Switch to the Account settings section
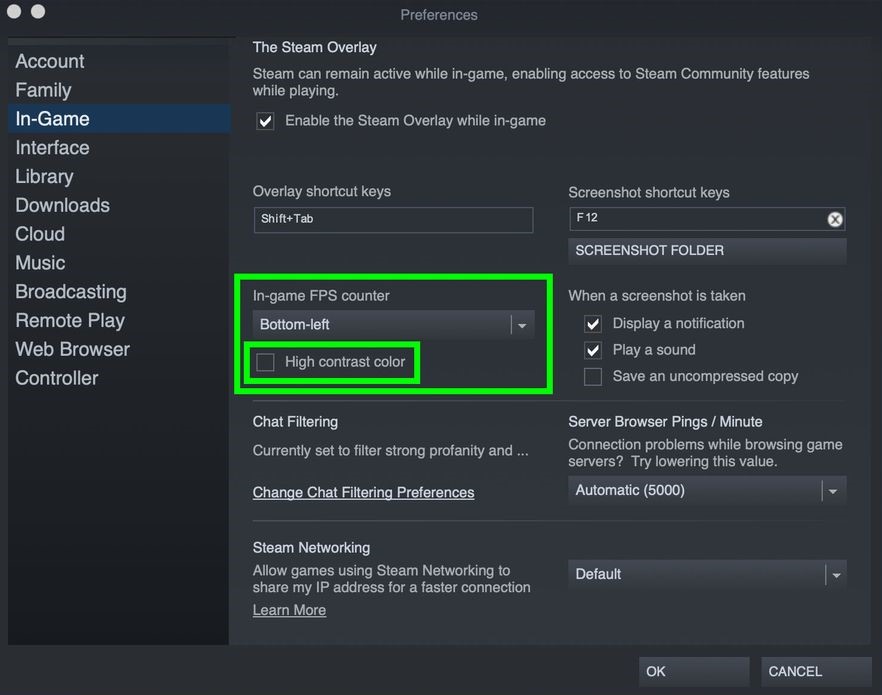 [x=50, y=62]
